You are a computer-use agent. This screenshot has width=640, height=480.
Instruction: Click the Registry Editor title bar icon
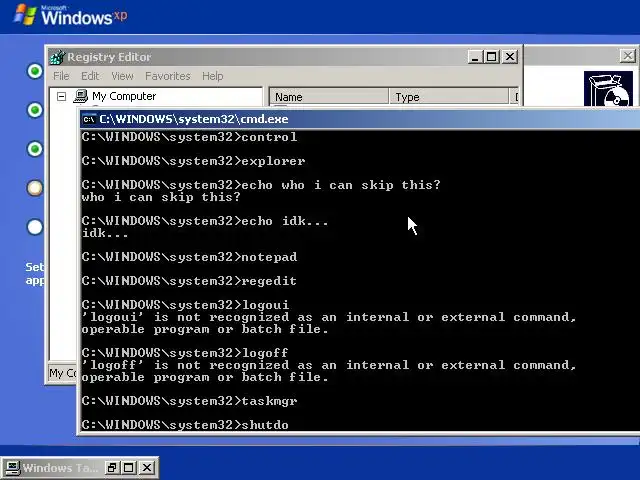click(58, 57)
